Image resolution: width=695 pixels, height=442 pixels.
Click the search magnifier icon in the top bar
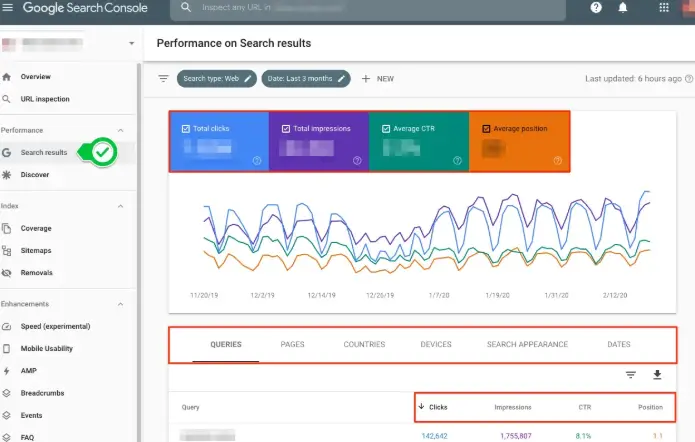coord(186,8)
